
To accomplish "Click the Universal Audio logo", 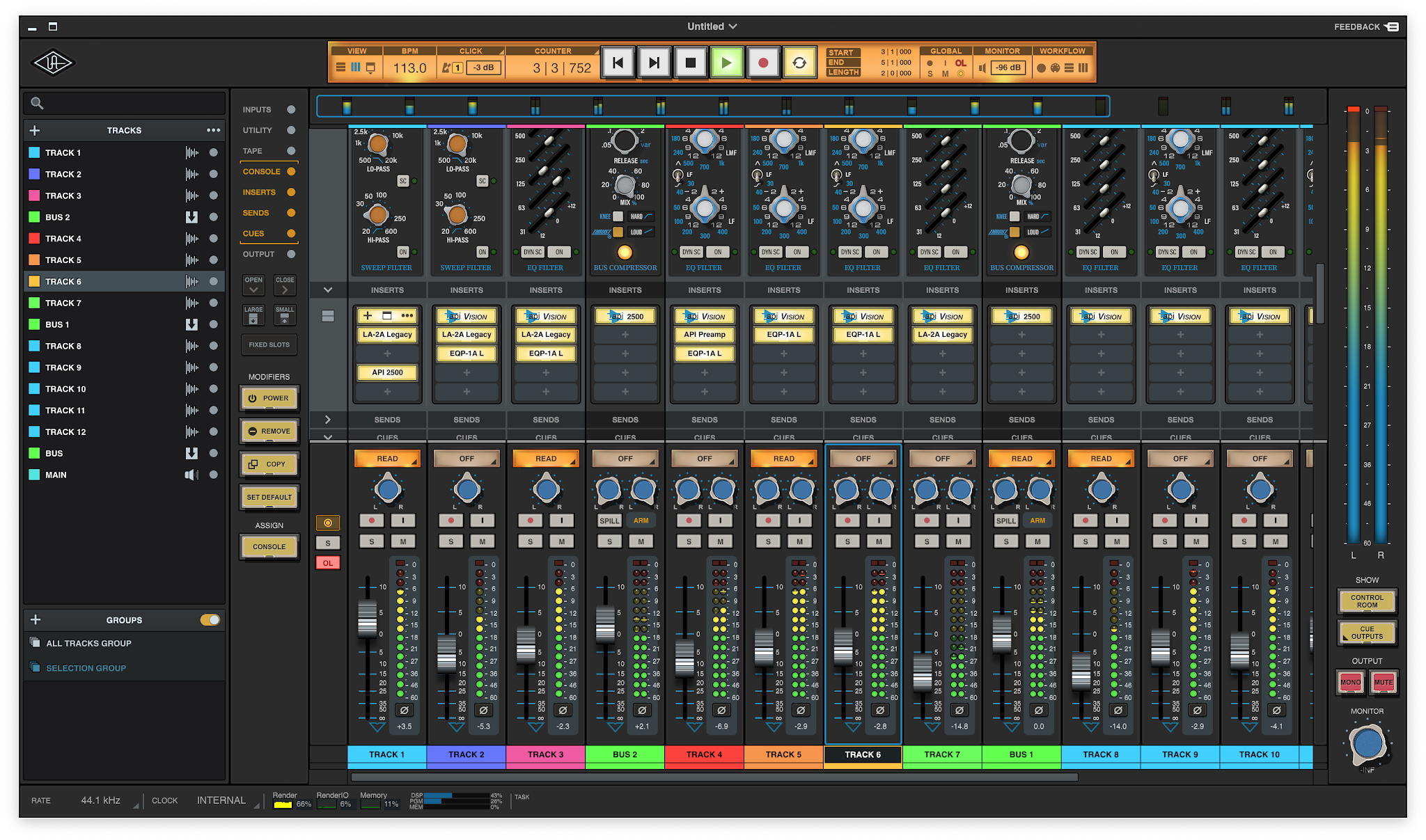I will (54, 63).
